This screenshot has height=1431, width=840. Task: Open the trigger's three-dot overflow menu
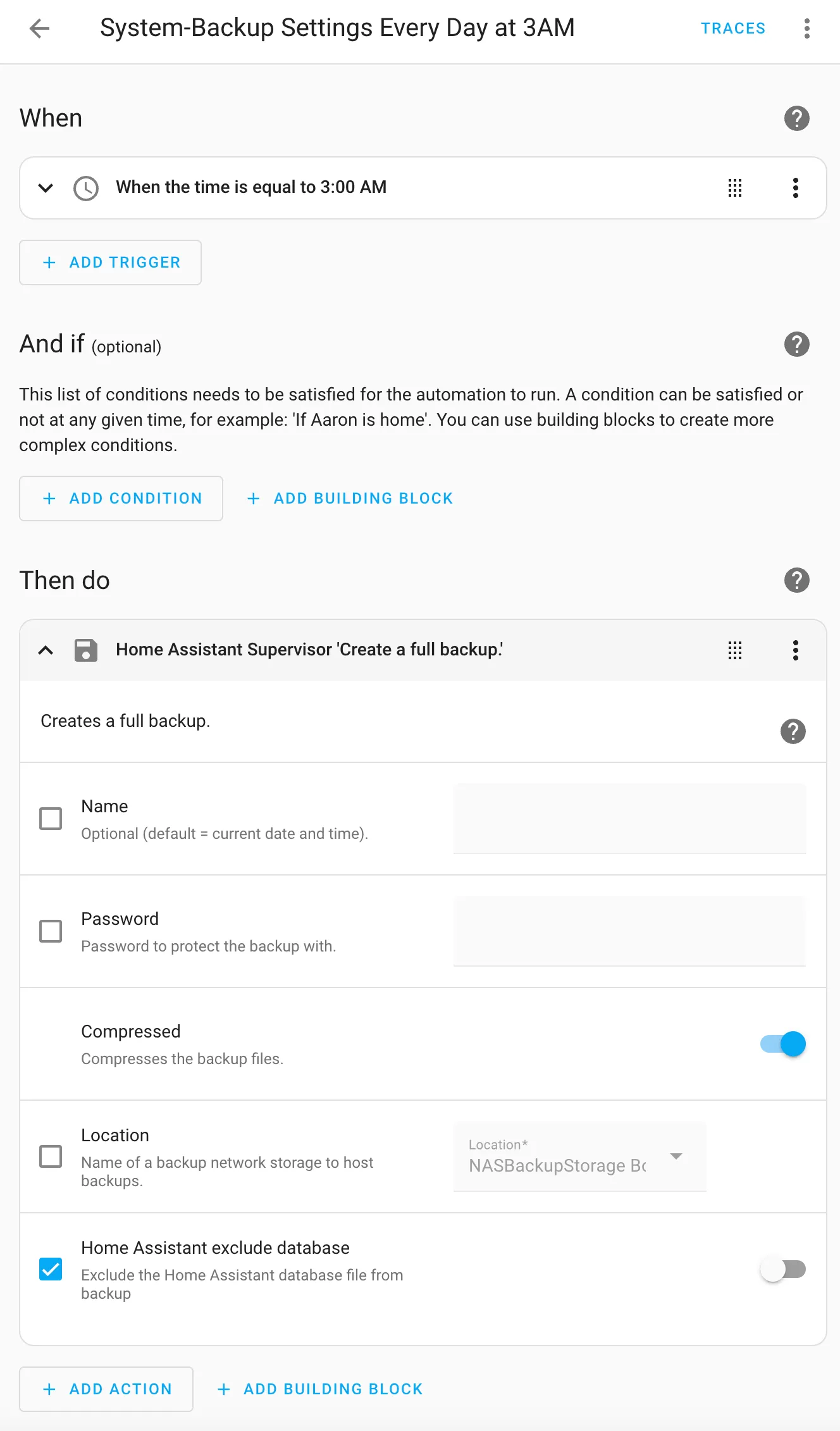pyautogui.click(x=796, y=187)
